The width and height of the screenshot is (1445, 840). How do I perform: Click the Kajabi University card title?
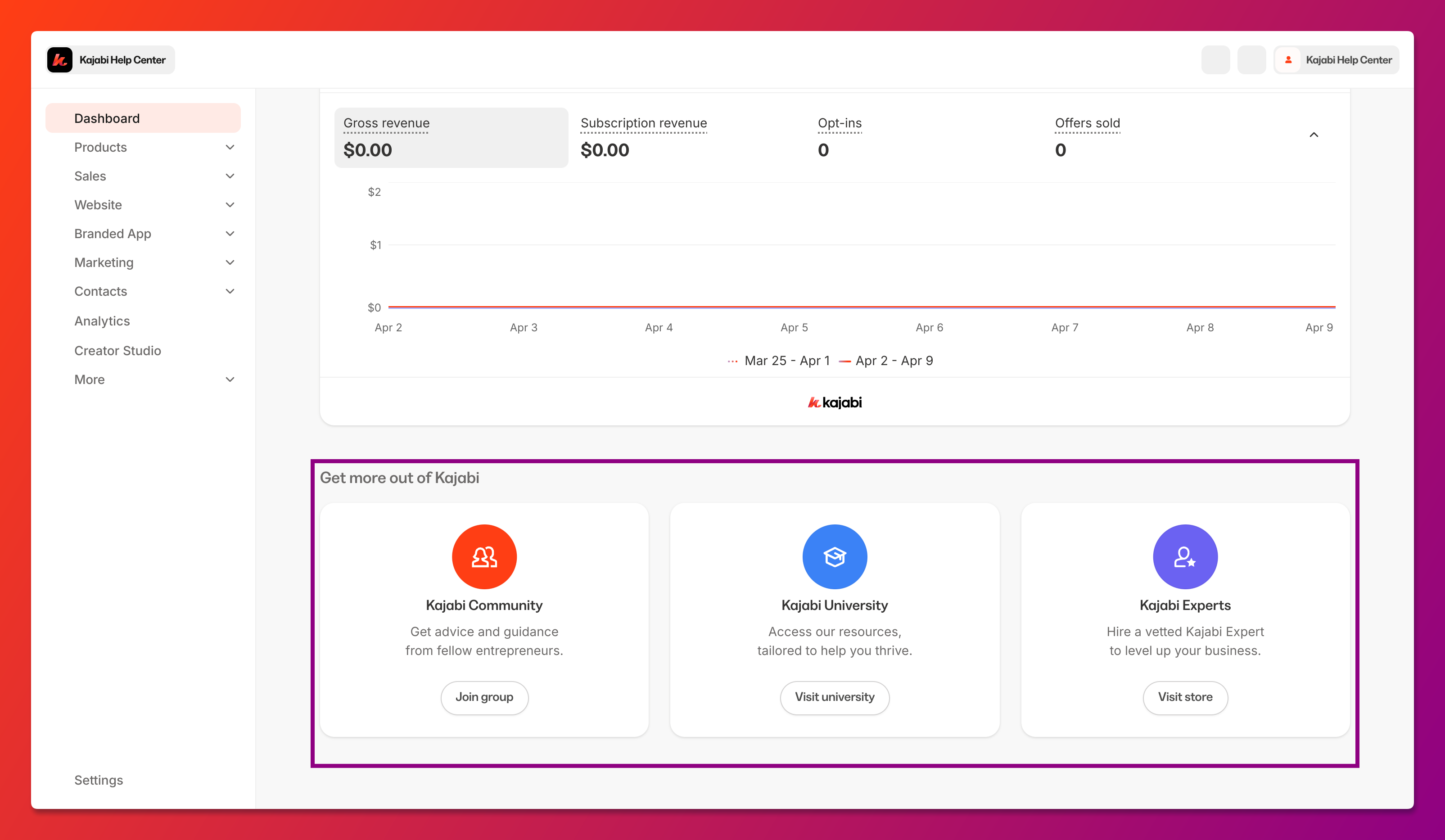tap(834, 605)
